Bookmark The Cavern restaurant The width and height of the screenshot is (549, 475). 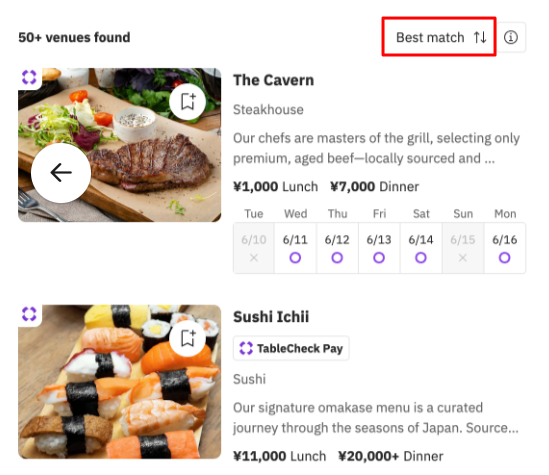point(188,102)
